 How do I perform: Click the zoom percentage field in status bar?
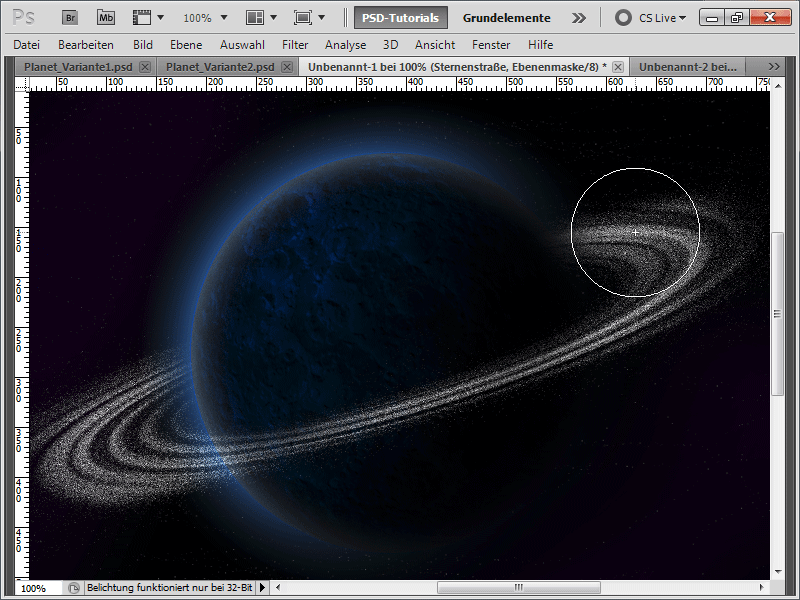tap(39, 588)
